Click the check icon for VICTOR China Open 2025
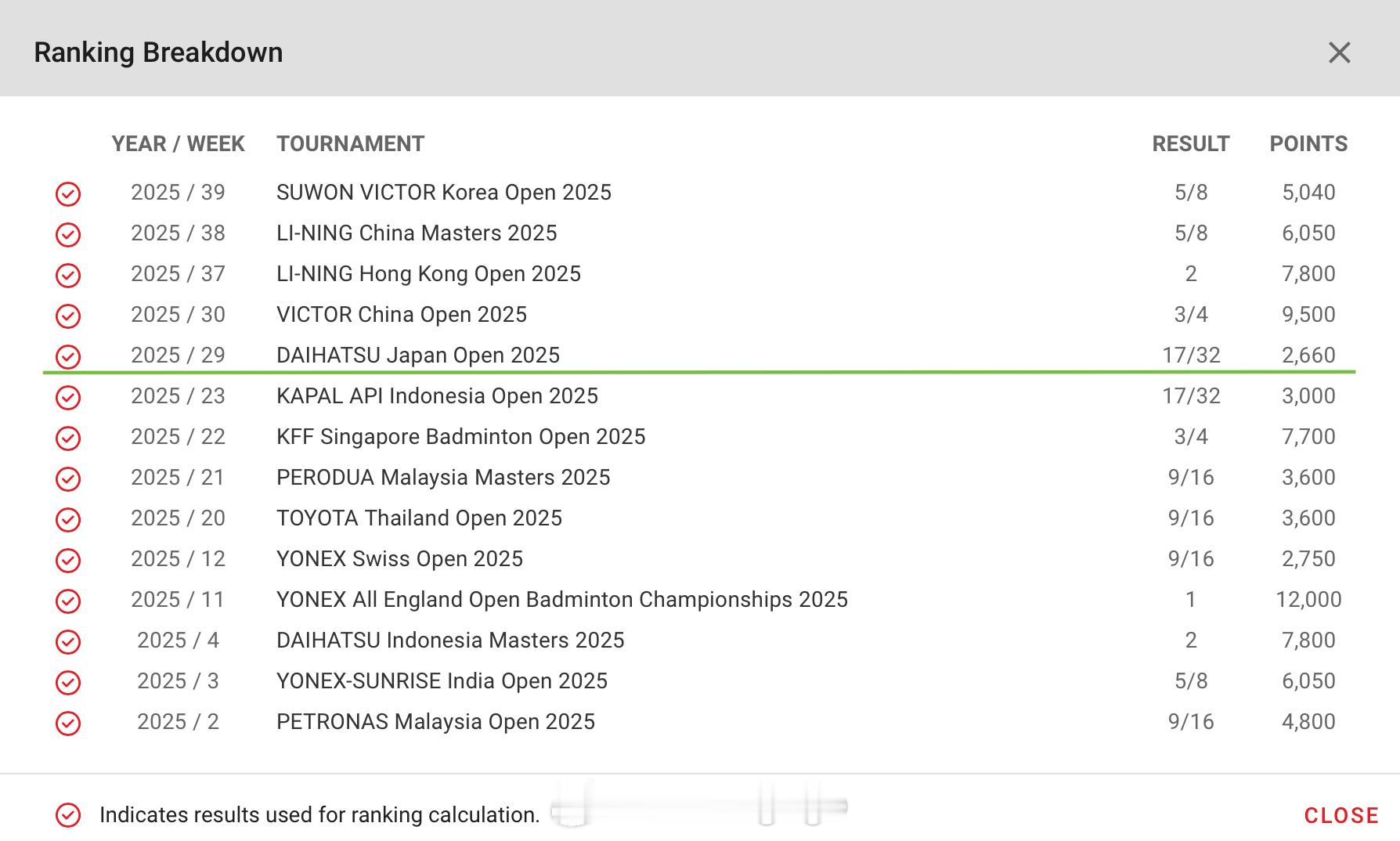Screen dimensions: 1400x841 (68, 316)
